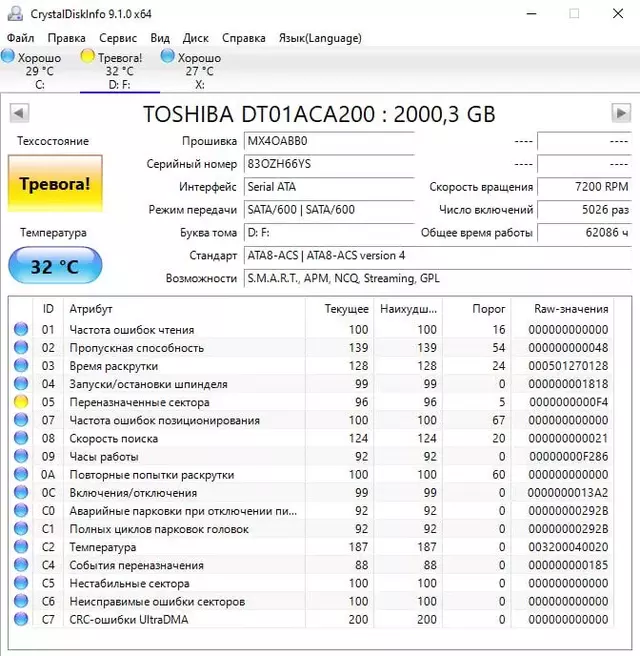Click the blue status orb for disk X:
The image size is (640, 656).
coord(167,56)
